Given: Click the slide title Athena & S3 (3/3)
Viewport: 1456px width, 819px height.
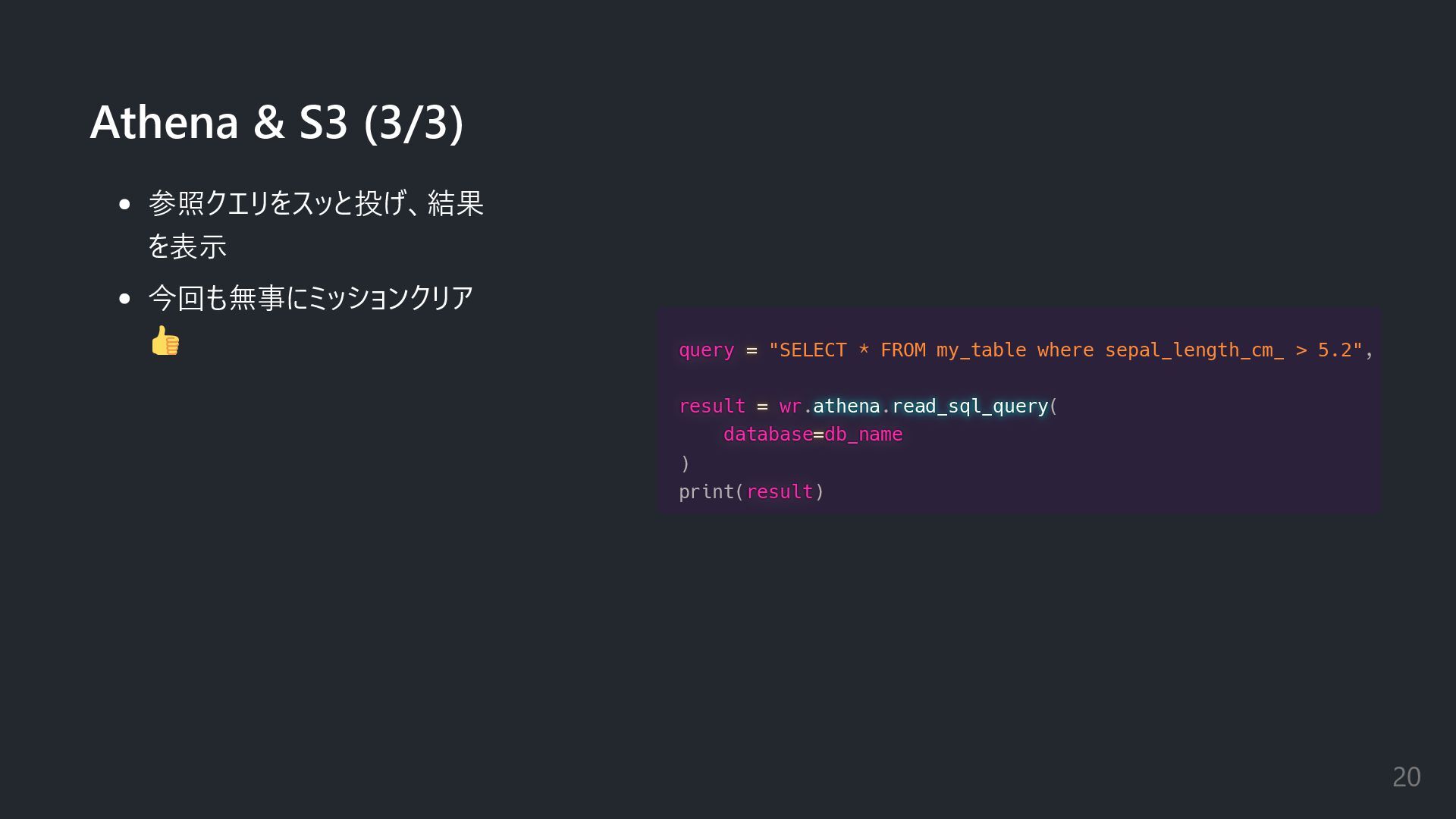Looking at the screenshot, I should (277, 122).
